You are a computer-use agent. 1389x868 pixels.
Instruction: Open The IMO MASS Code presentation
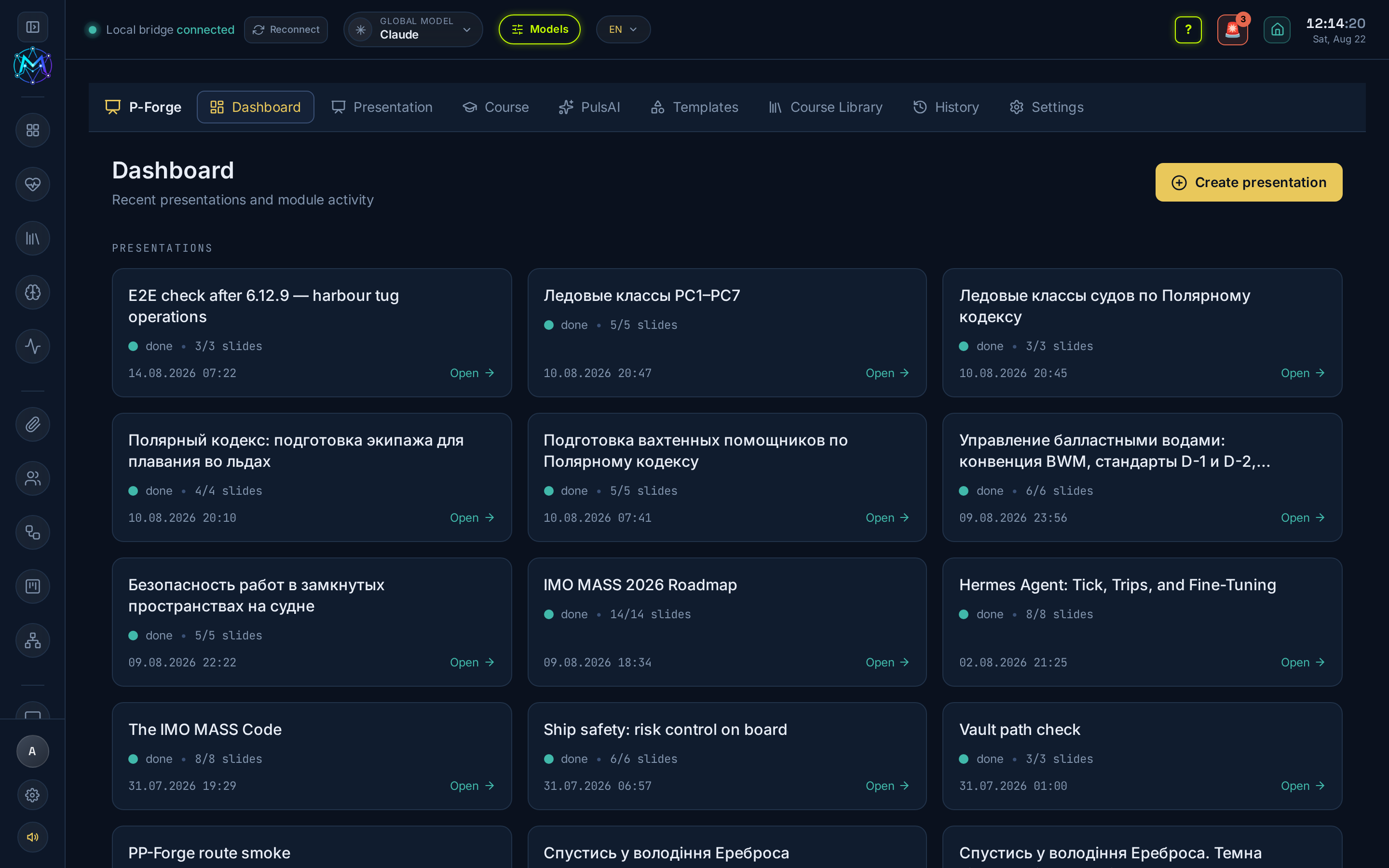tap(472, 786)
